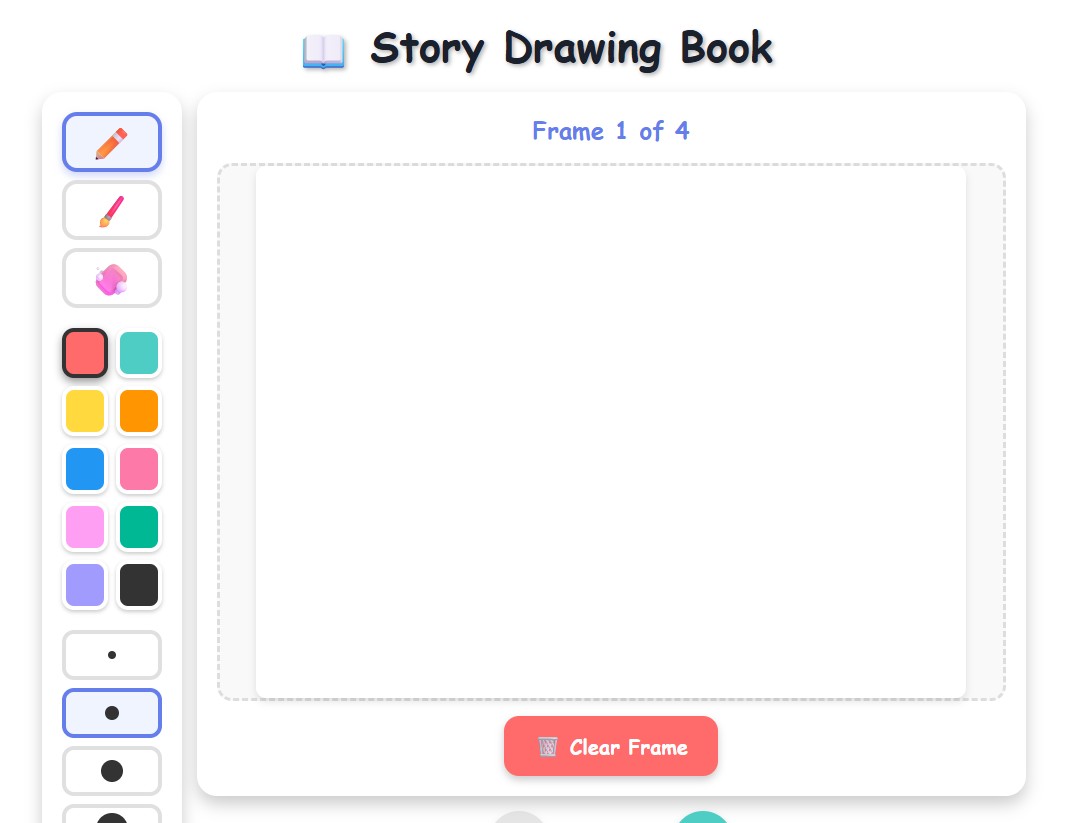
Task: Click inside the drawing canvas
Action: (611, 430)
